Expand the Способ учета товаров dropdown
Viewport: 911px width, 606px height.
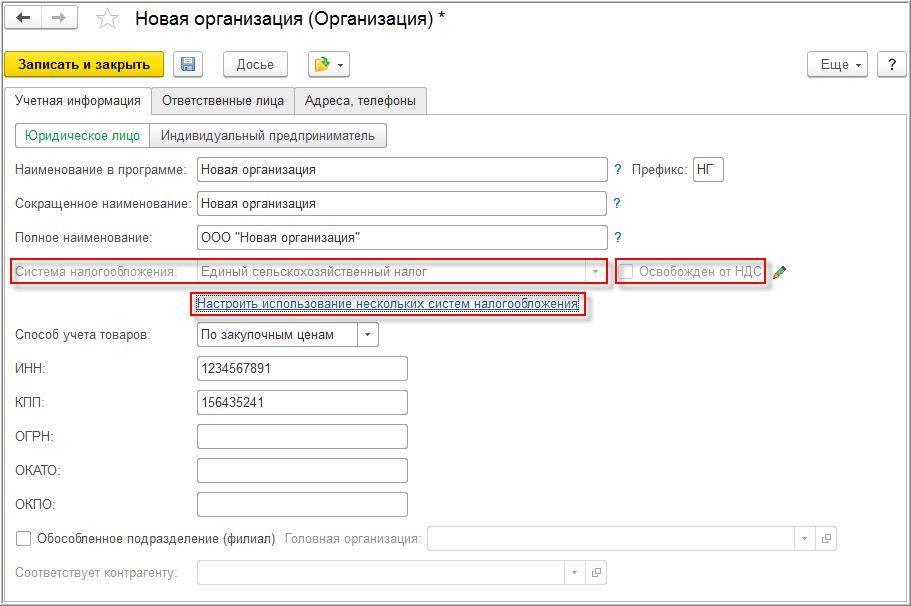pyautogui.click(x=368, y=334)
